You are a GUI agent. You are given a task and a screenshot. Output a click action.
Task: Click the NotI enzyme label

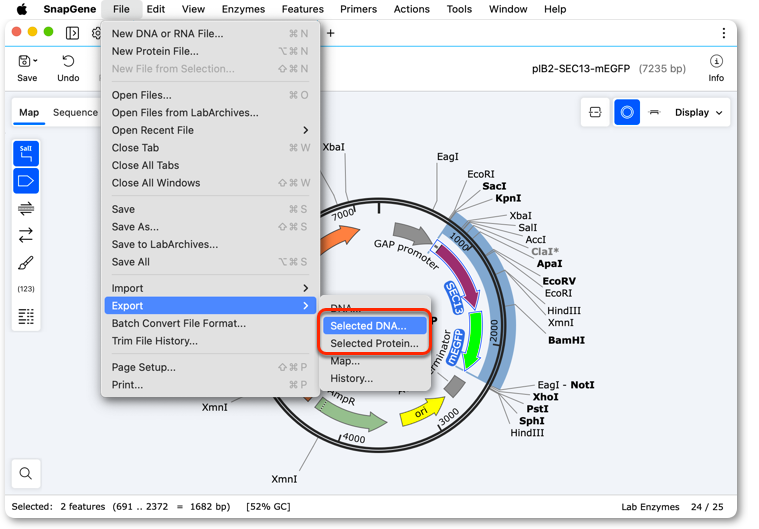tap(582, 385)
